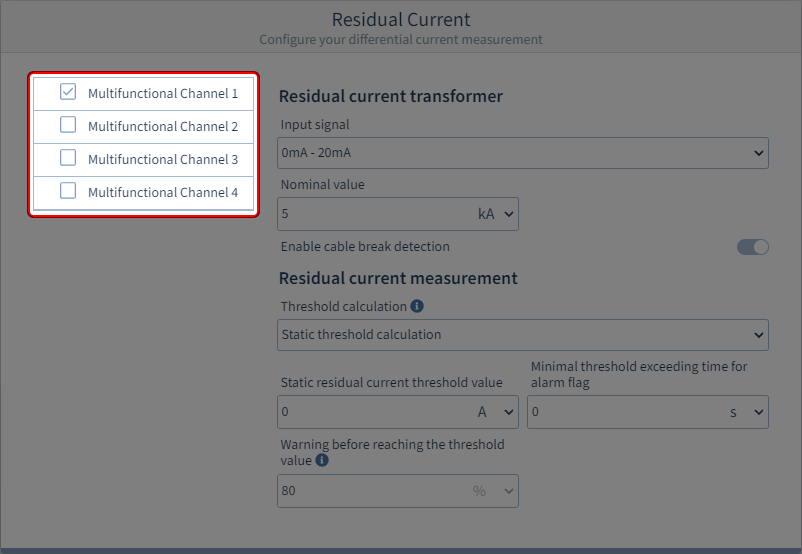Image resolution: width=802 pixels, height=554 pixels.
Task: Click the Nominal value input field
Action: pyautogui.click(x=370, y=214)
